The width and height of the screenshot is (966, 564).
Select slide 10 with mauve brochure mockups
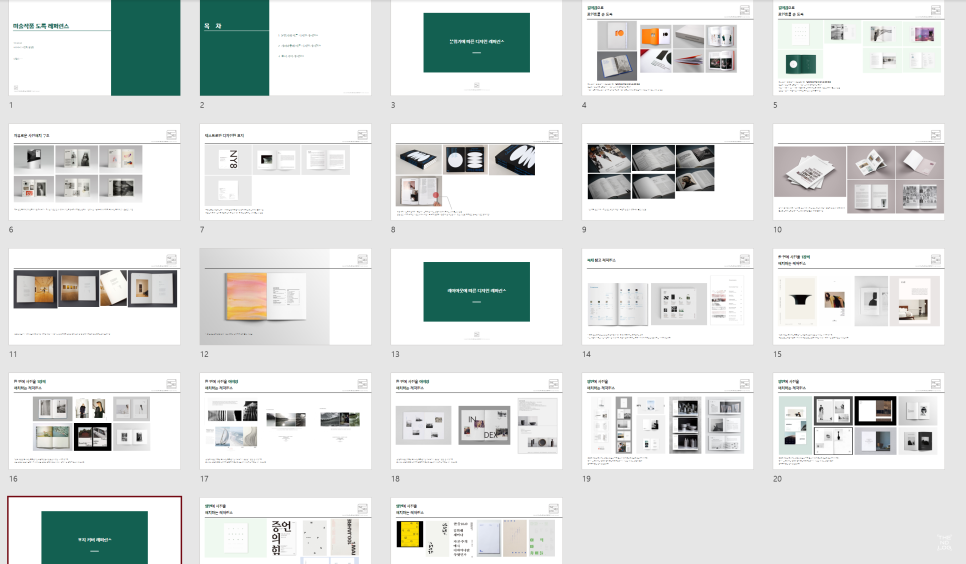tap(858, 172)
